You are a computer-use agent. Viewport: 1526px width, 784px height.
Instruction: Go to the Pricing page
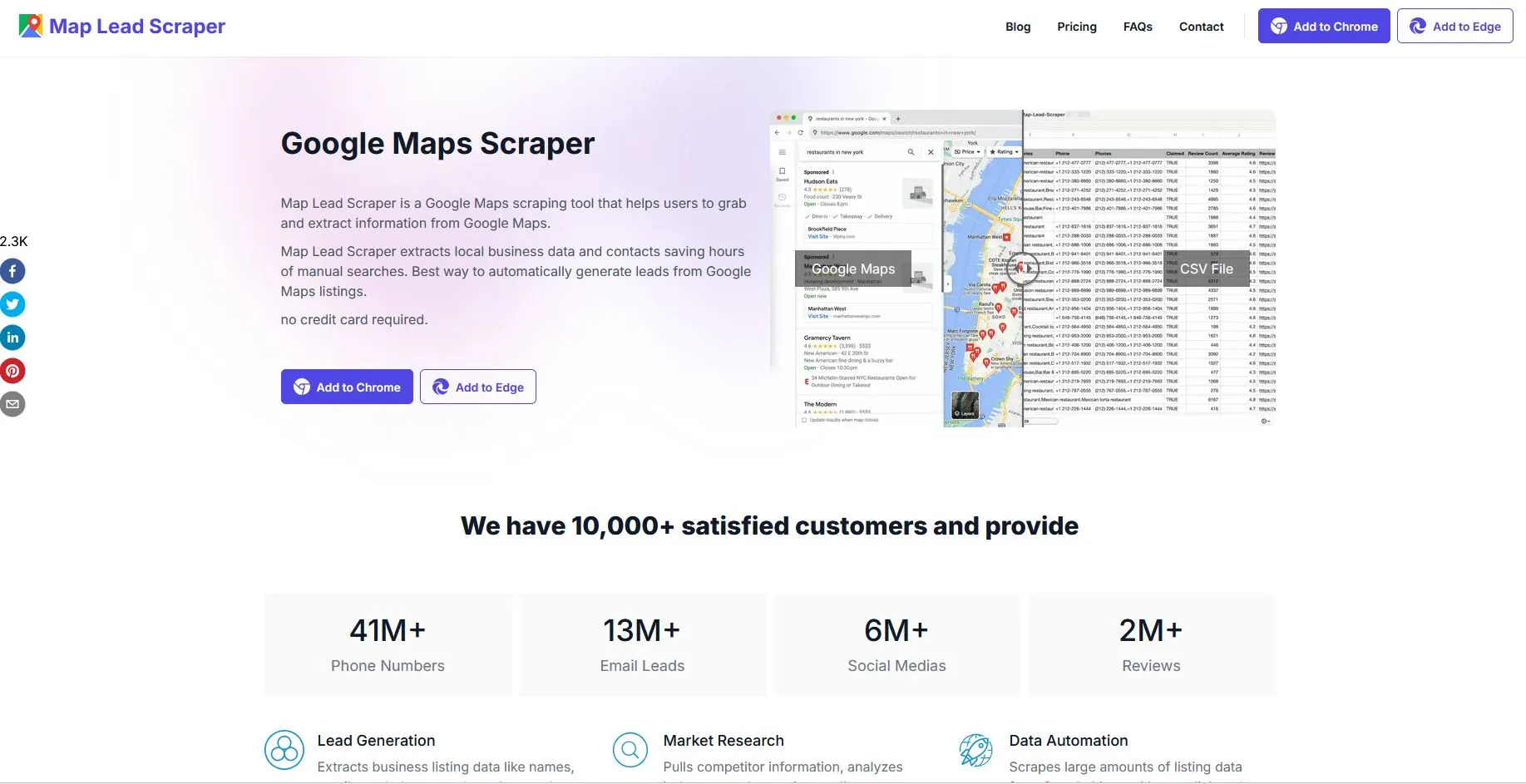[x=1077, y=27]
